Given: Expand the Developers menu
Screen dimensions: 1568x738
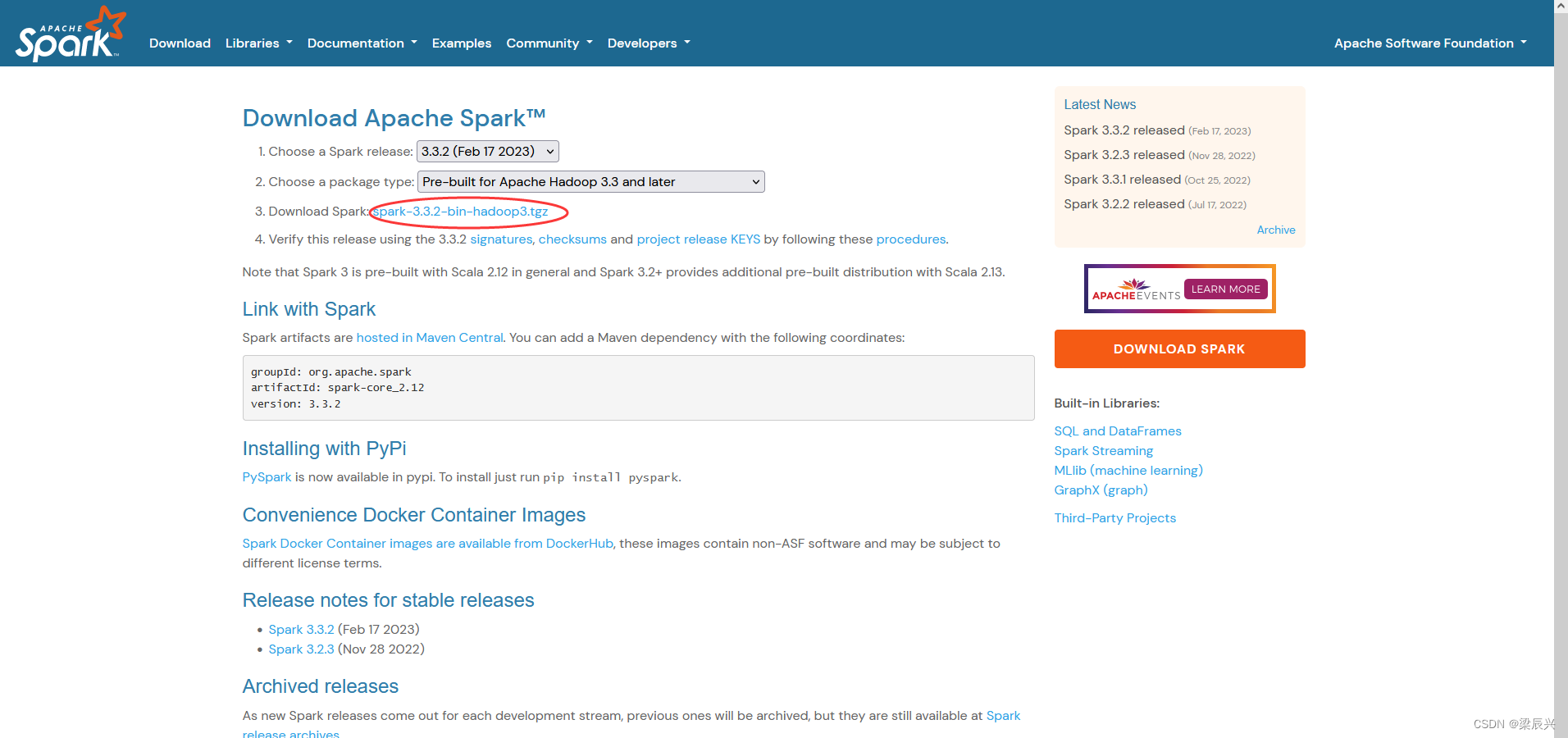Looking at the screenshot, I should (648, 43).
